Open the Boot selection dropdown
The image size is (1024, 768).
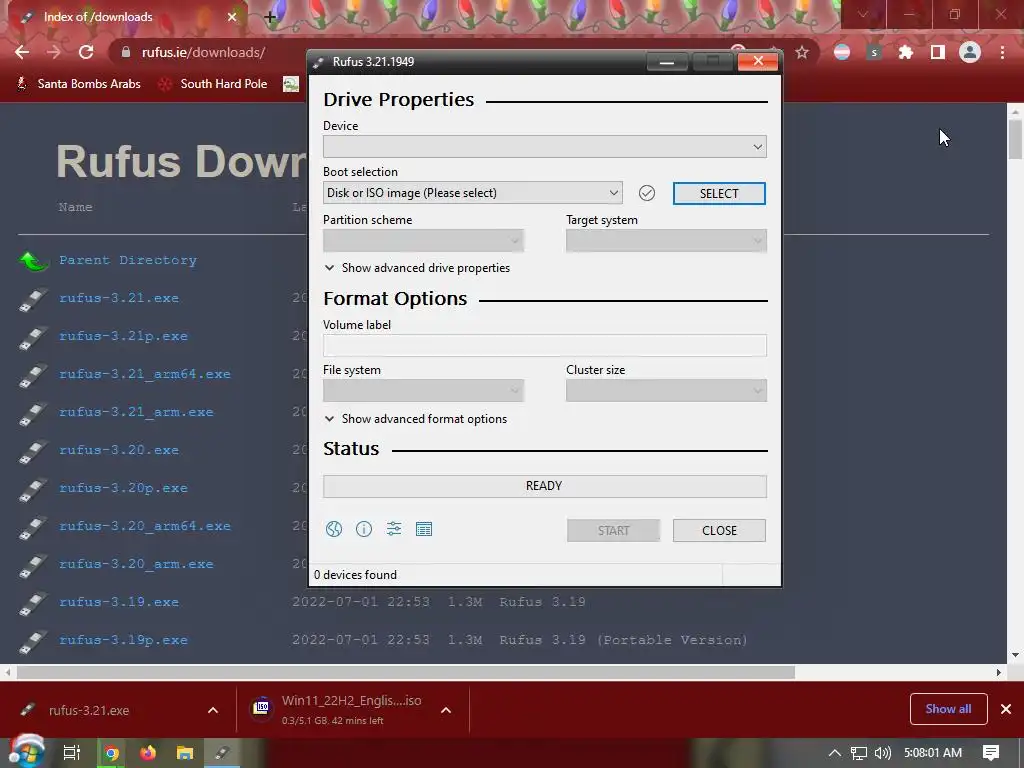tap(473, 193)
